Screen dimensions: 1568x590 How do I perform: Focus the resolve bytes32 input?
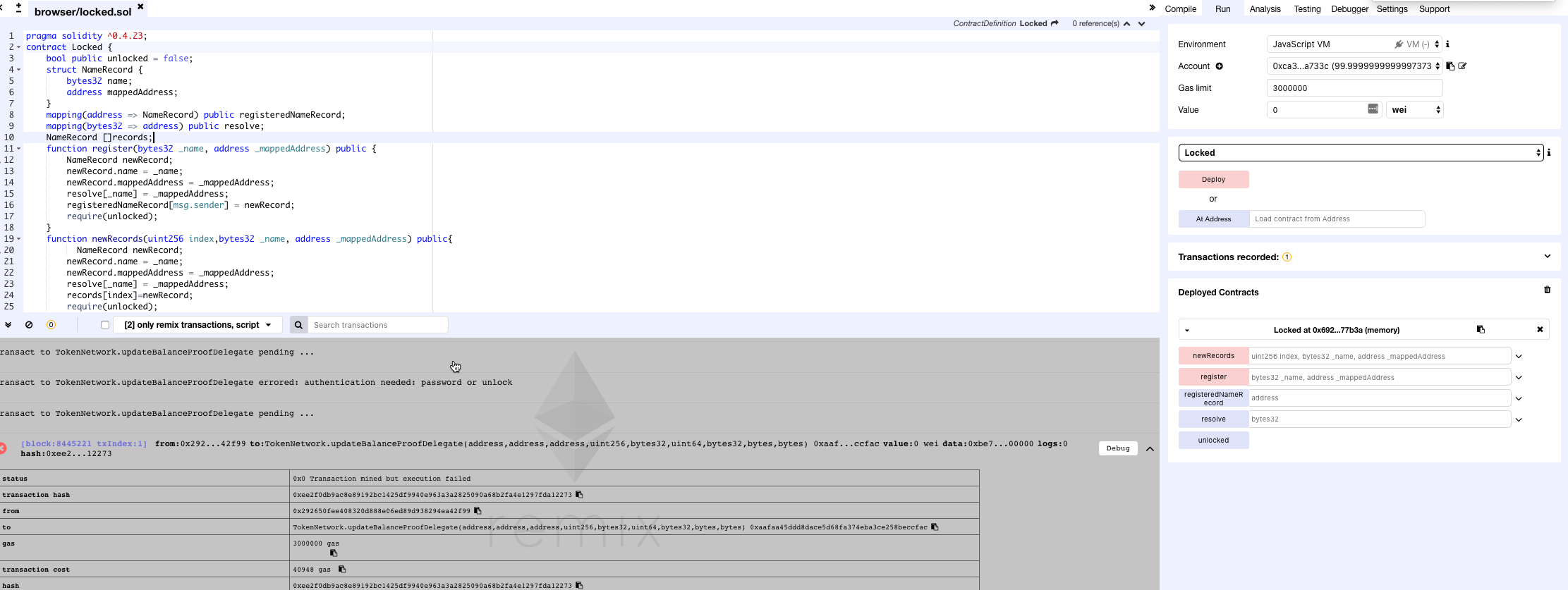(x=1380, y=419)
